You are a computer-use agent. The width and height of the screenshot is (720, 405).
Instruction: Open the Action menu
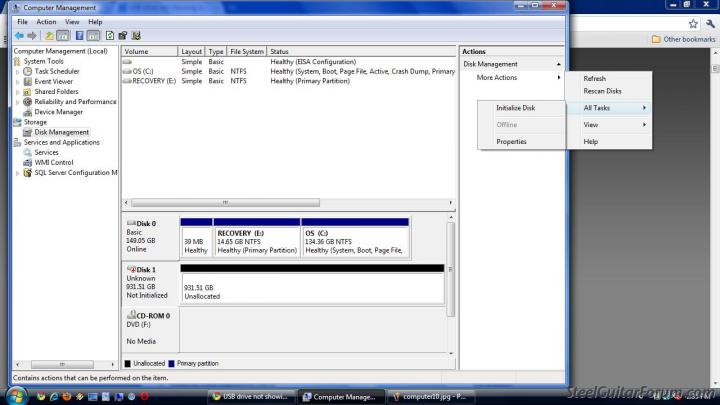[x=46, y=21]
